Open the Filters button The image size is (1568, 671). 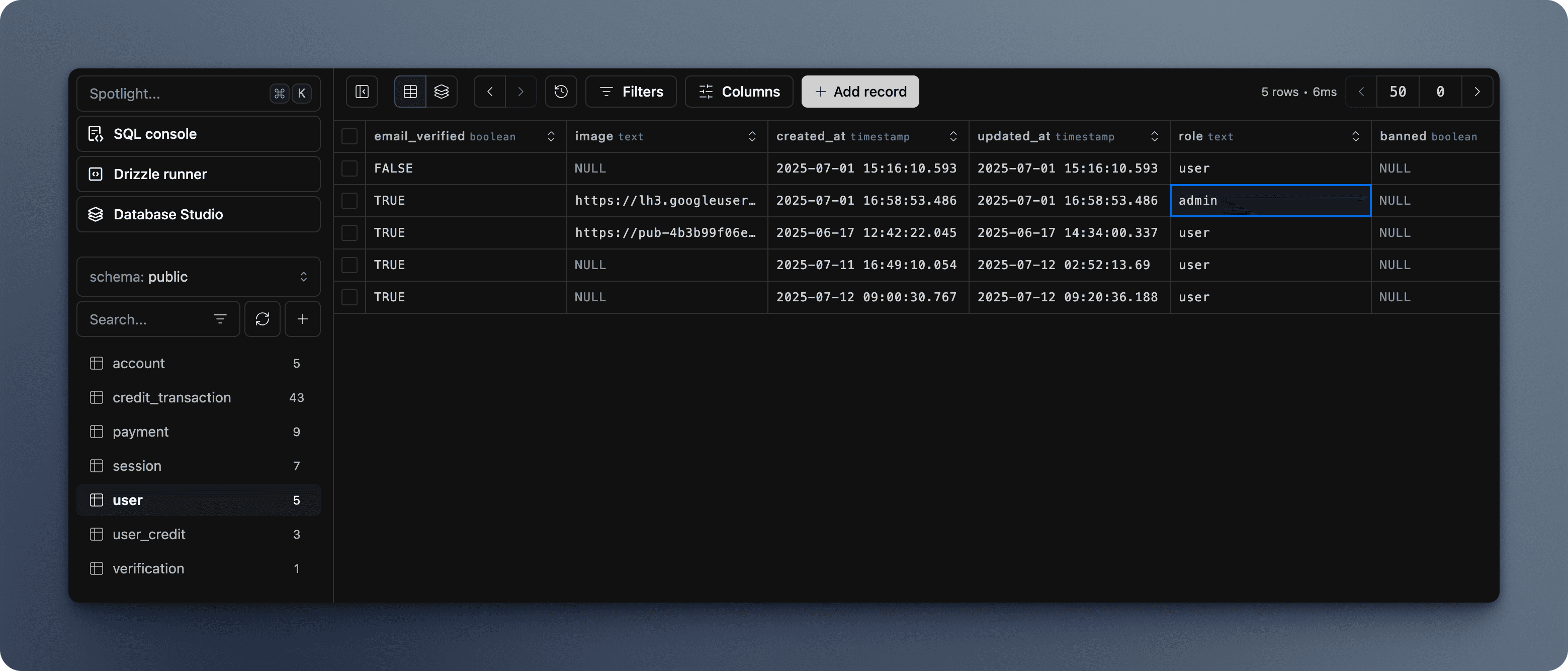[x=631, y=92]
